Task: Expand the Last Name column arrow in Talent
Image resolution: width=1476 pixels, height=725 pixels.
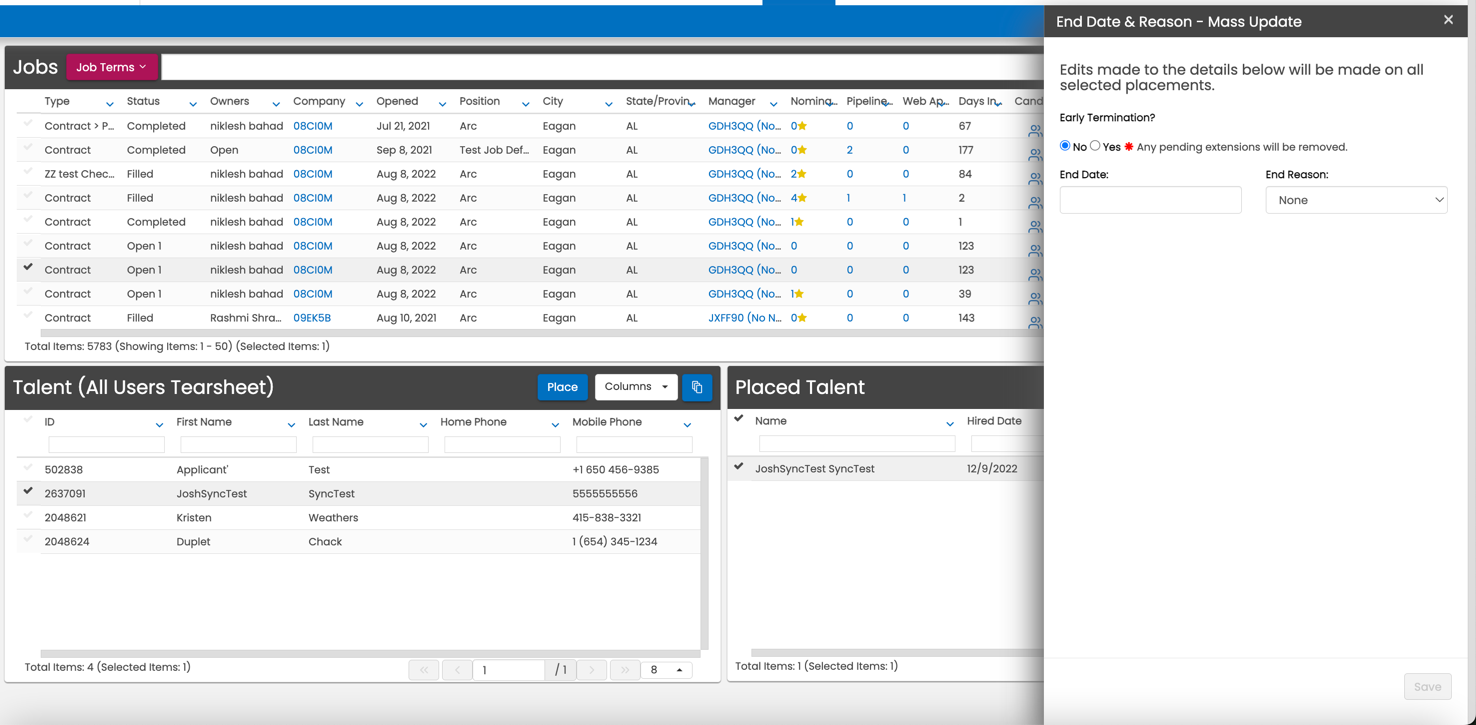Action: pyautogui.click(x=423, y=424)
